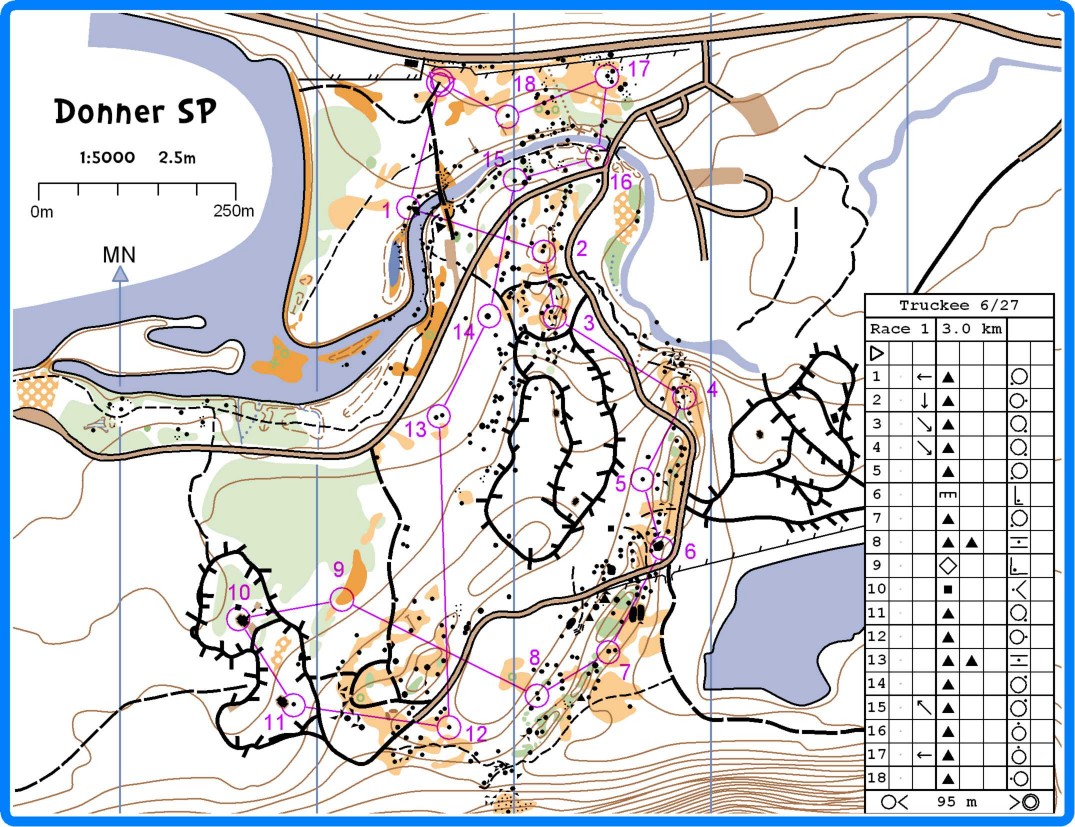1075x827 pixels.
Task: Select the 3.0 km course length cell
Action: (x=970, y=329)
